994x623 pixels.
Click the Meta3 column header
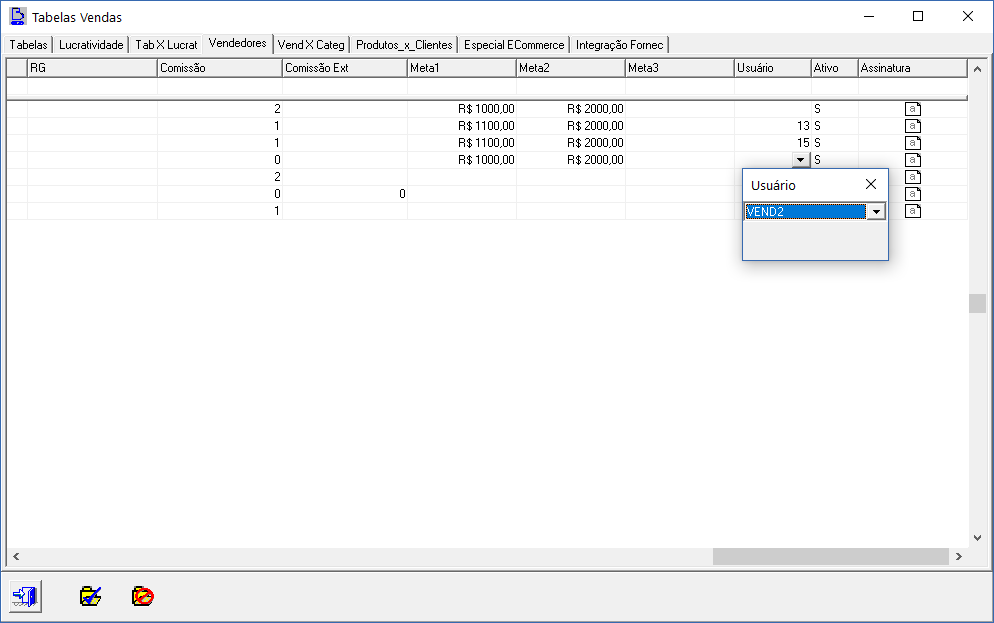click(x=680, y=68)
